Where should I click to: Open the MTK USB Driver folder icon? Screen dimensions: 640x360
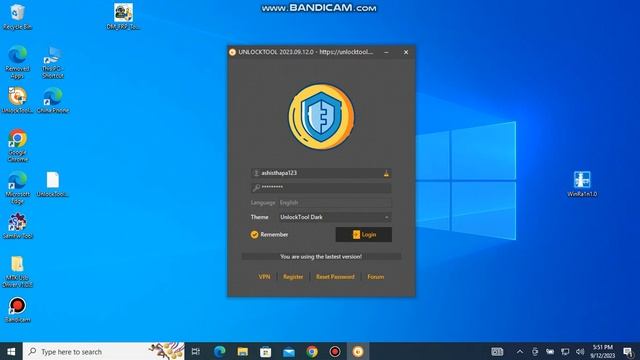[x=18, y=271]
